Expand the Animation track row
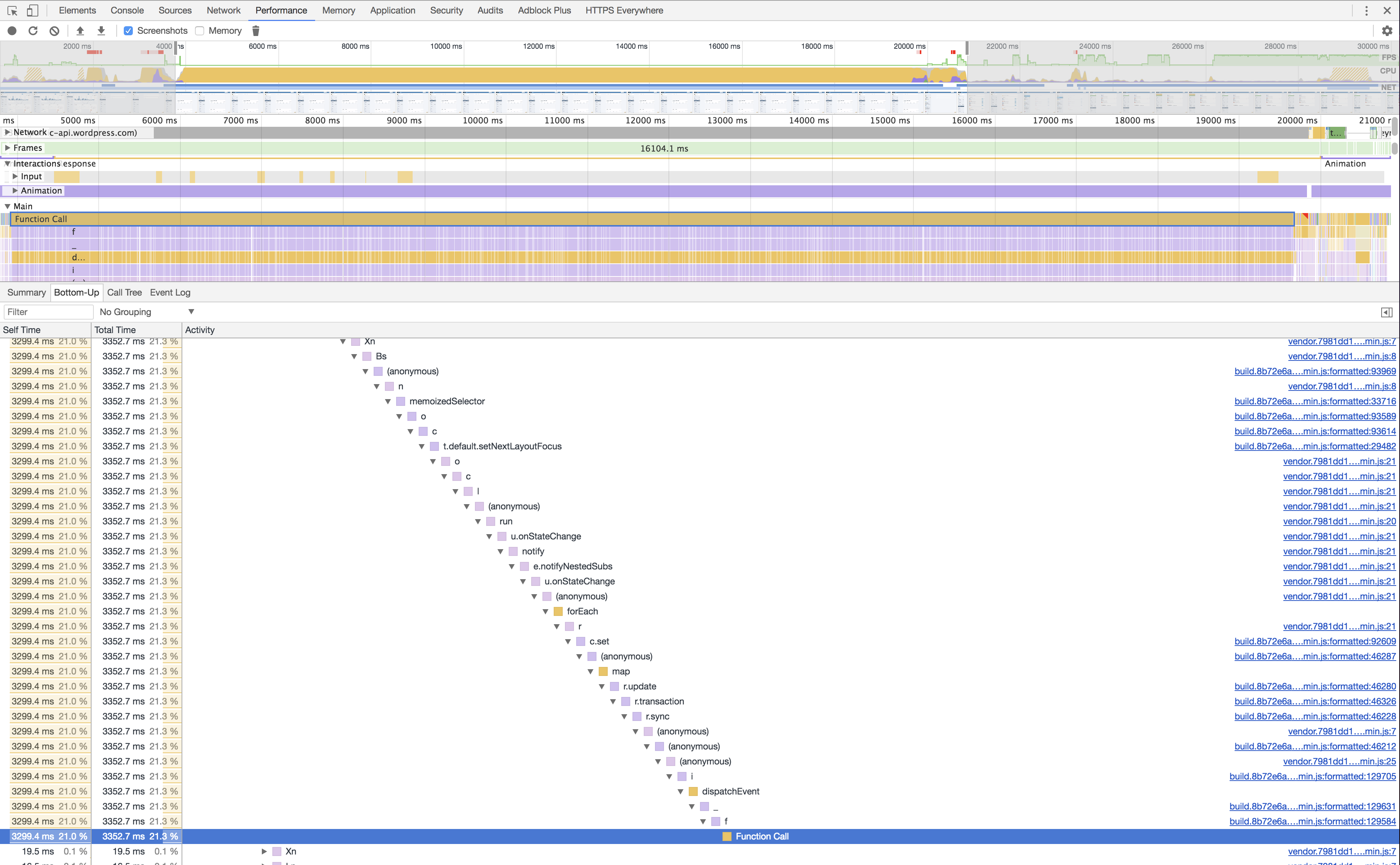 tap(15, 191)
